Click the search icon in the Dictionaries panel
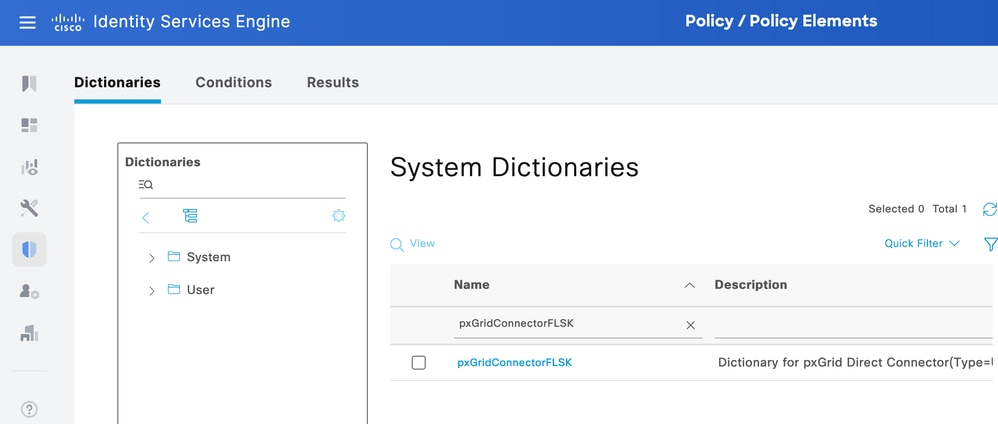Screen dimensions: 998x424 146,185
